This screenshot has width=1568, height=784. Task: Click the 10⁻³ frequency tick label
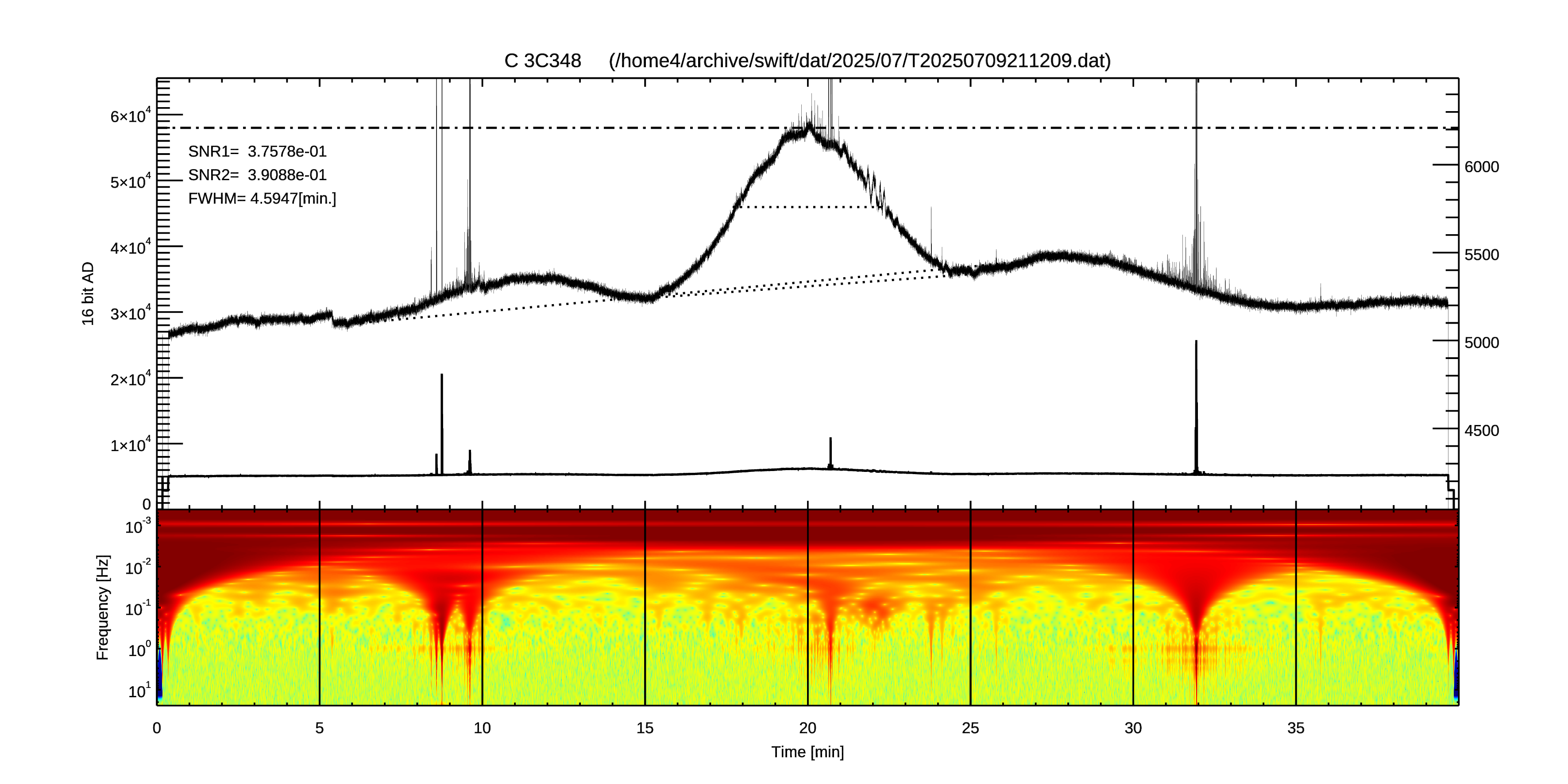[139, 526]
